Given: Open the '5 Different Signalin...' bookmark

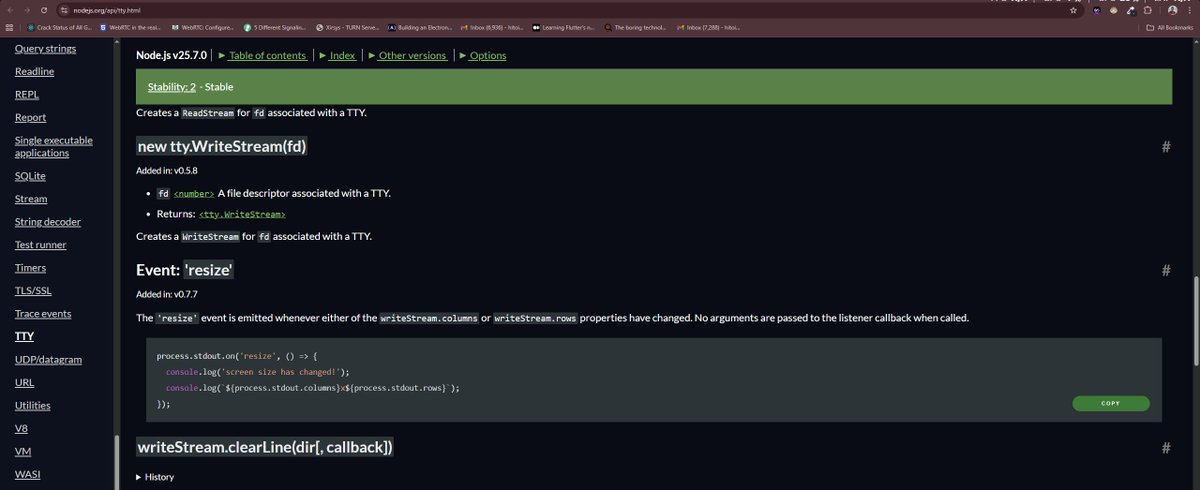Looking at the screenshot, I should coord(274,27).
